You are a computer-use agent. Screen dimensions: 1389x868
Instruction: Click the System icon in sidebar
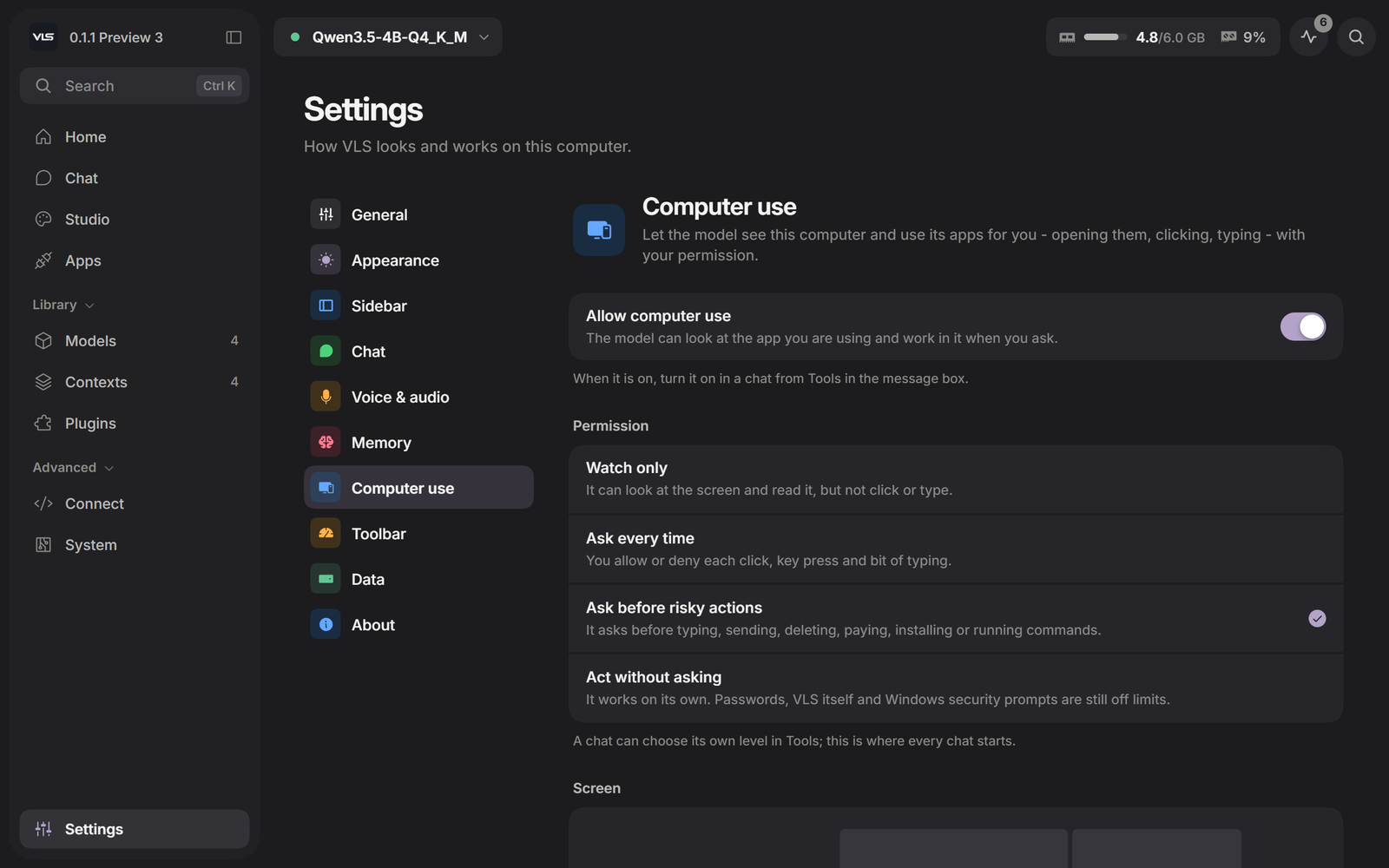43,545
